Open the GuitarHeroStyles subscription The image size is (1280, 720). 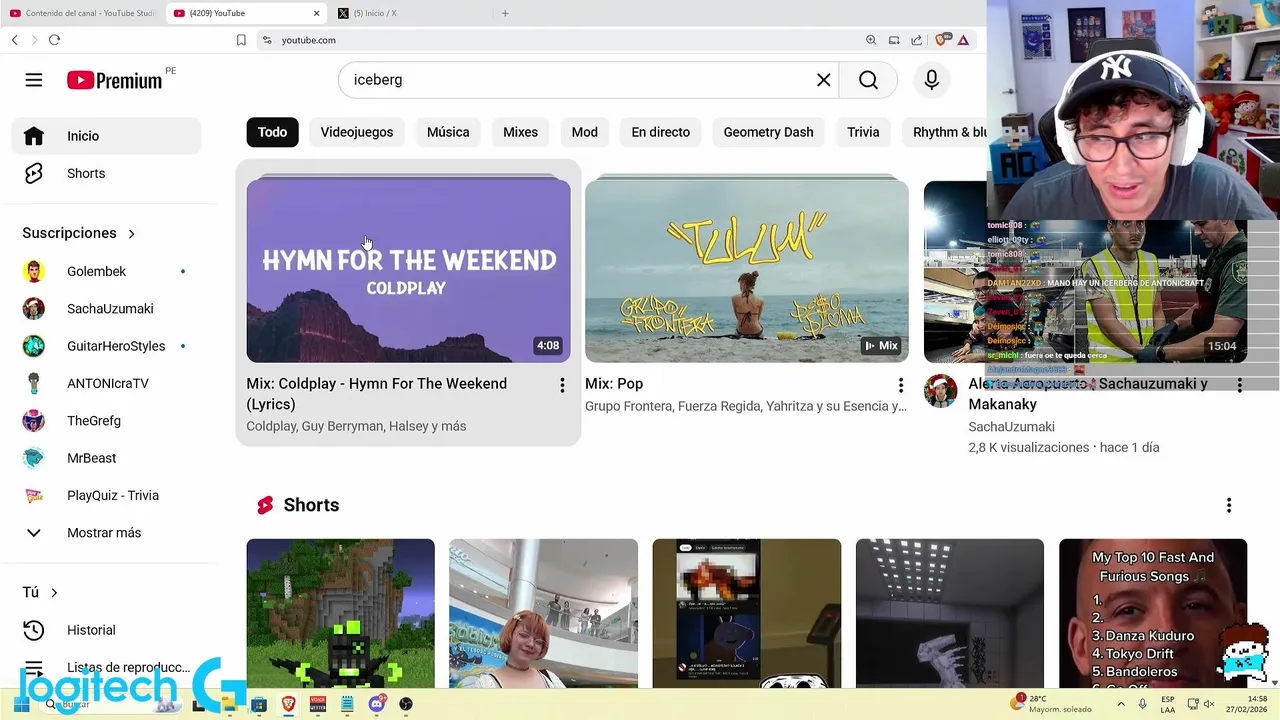106,346
